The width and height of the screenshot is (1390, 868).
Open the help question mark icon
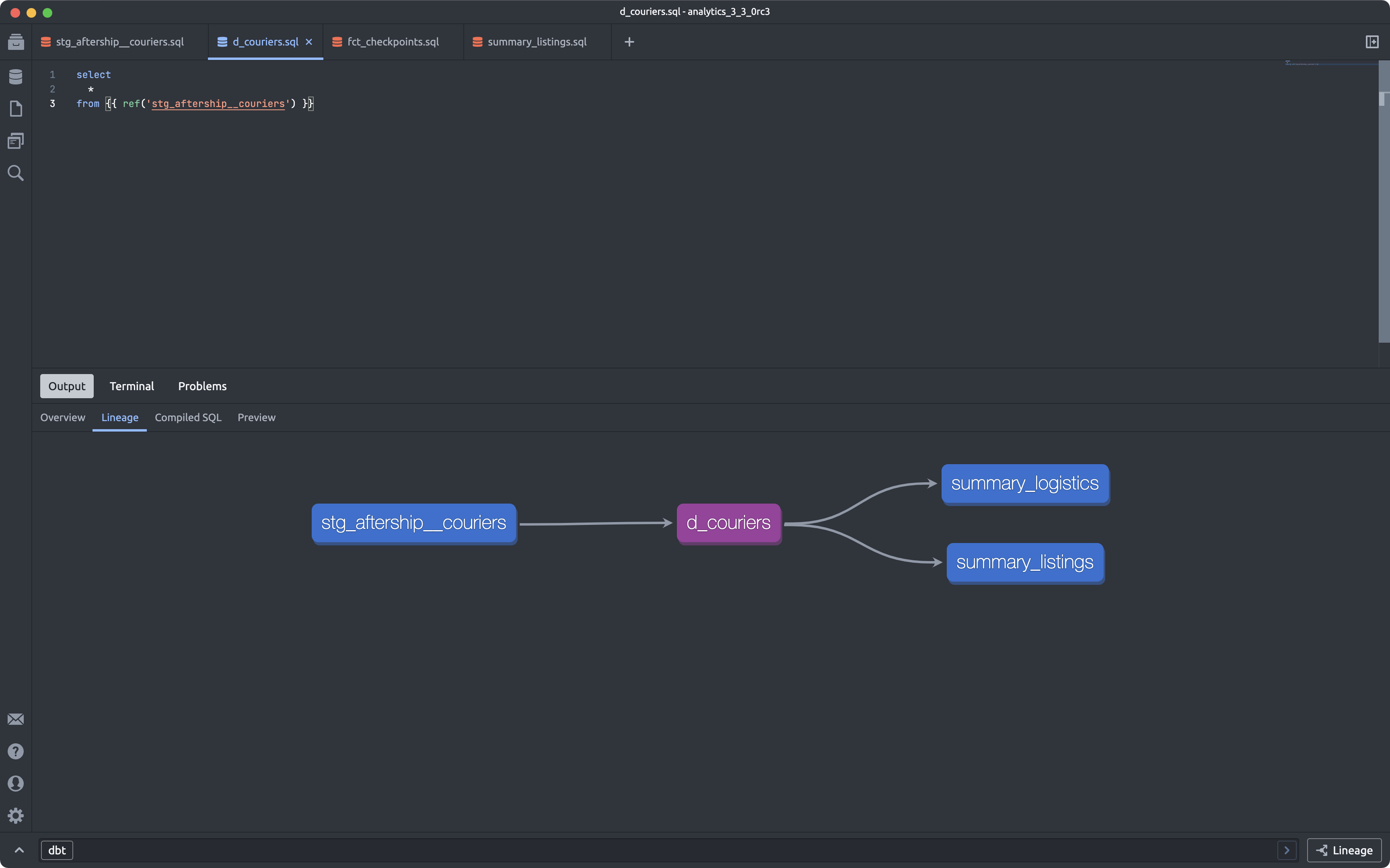coord(16,751)
